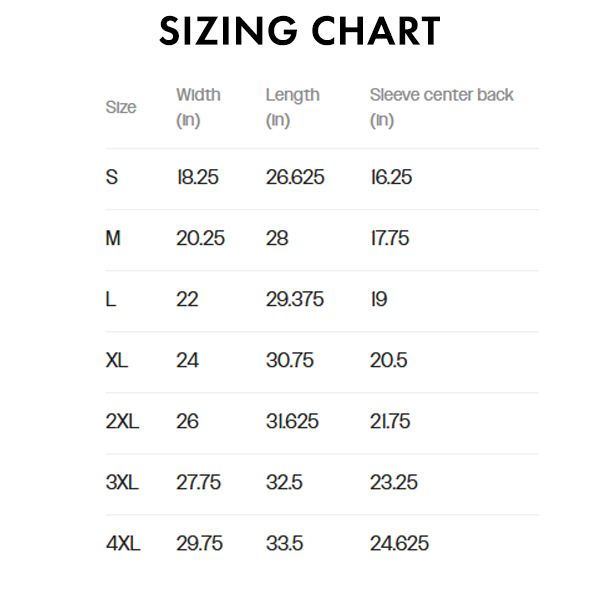Click the 17.75 sleeve value
Screen dimensions: 600x600
pyautogui.click(x=390, y=239)
